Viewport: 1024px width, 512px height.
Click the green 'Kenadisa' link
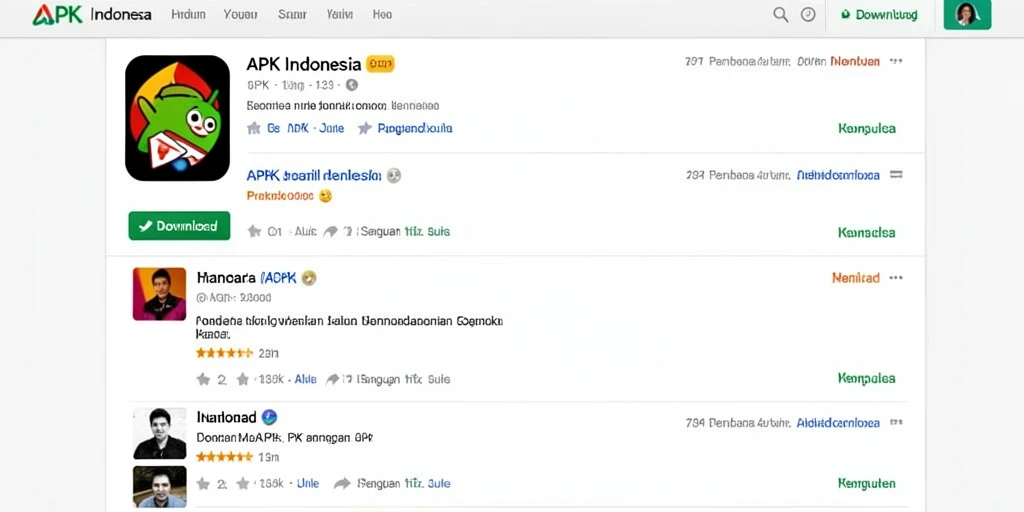pyautogui.click(x=867, y=232)
